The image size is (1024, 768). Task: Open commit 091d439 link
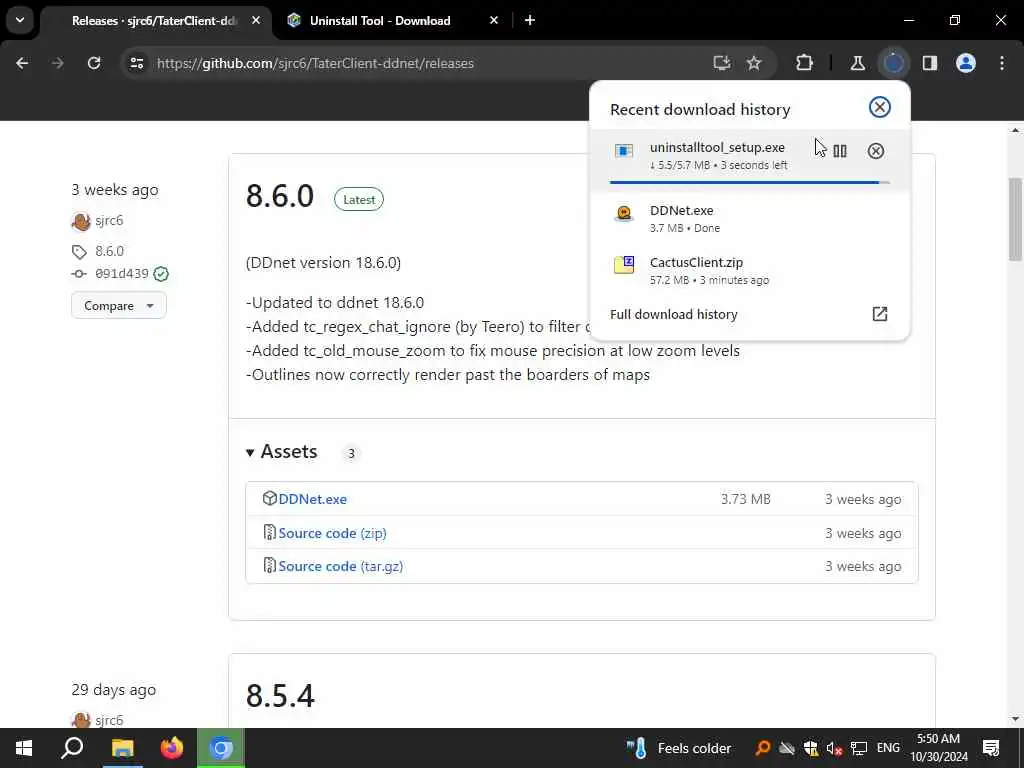[121, 274]
